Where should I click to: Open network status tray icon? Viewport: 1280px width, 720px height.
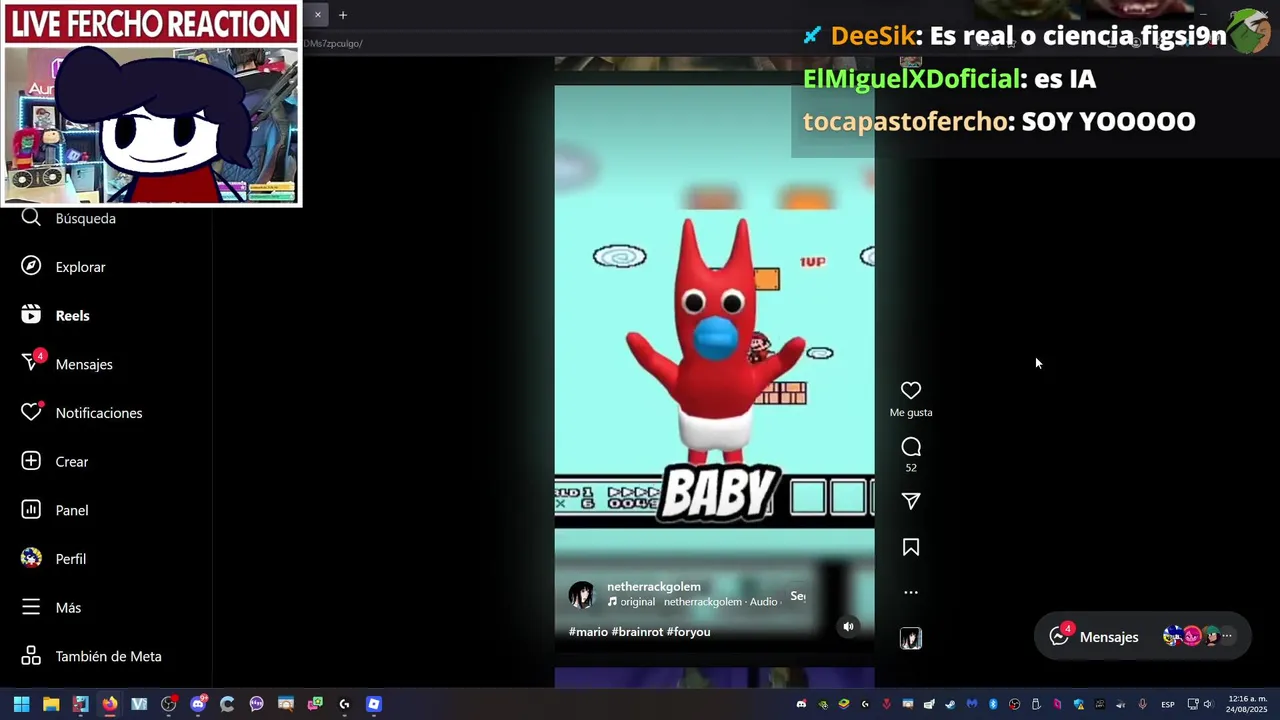click(1193, 704)
